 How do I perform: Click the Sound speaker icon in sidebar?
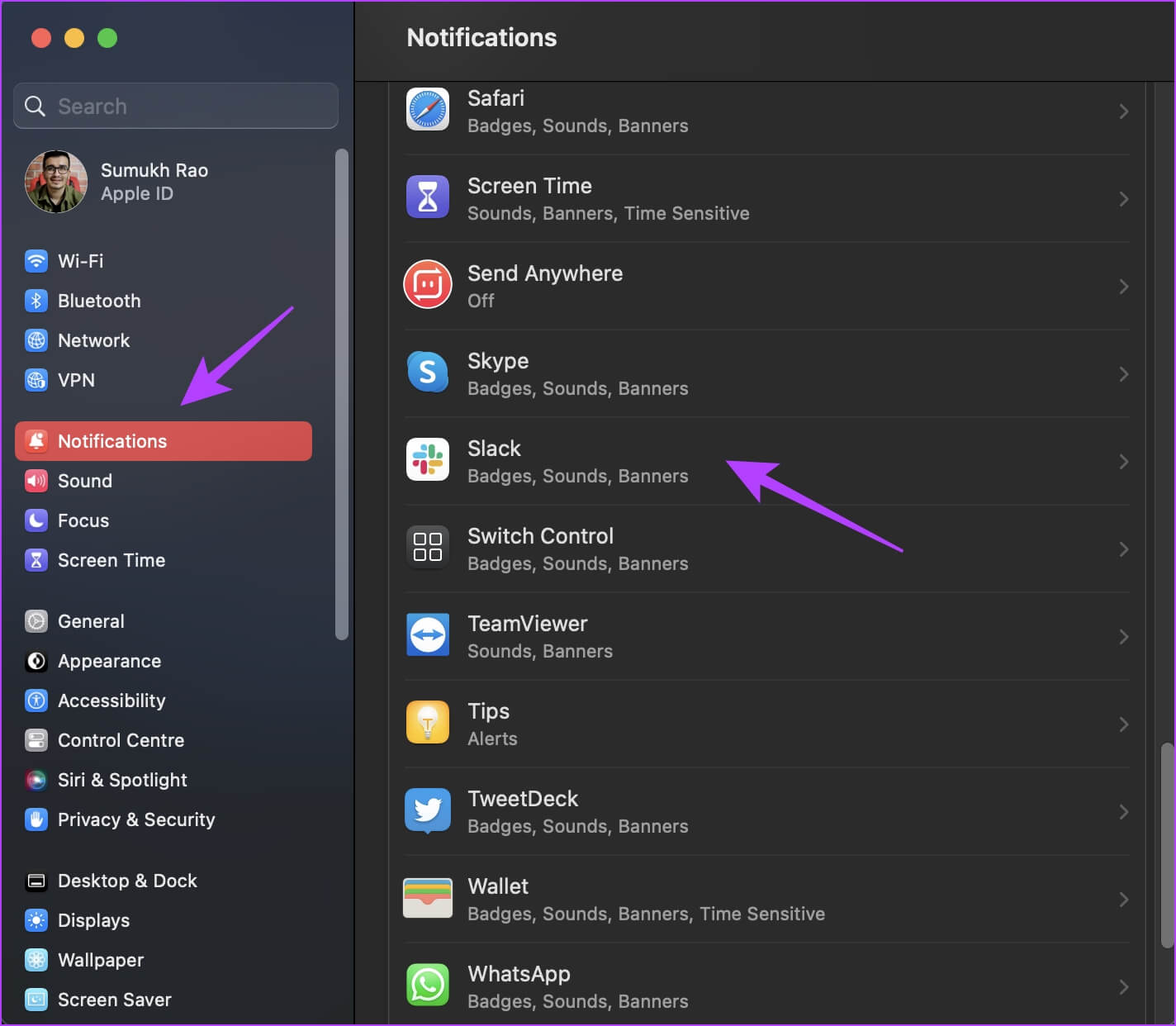click(36, 481)
